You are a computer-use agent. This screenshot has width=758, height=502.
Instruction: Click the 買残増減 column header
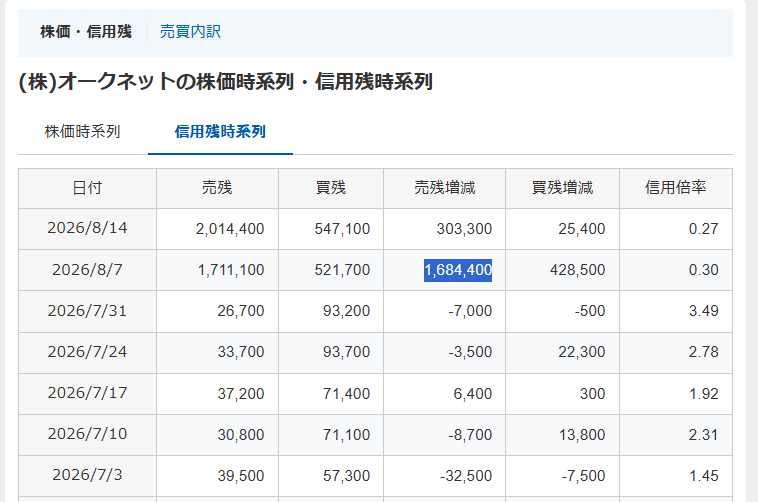tap(562, 188)
